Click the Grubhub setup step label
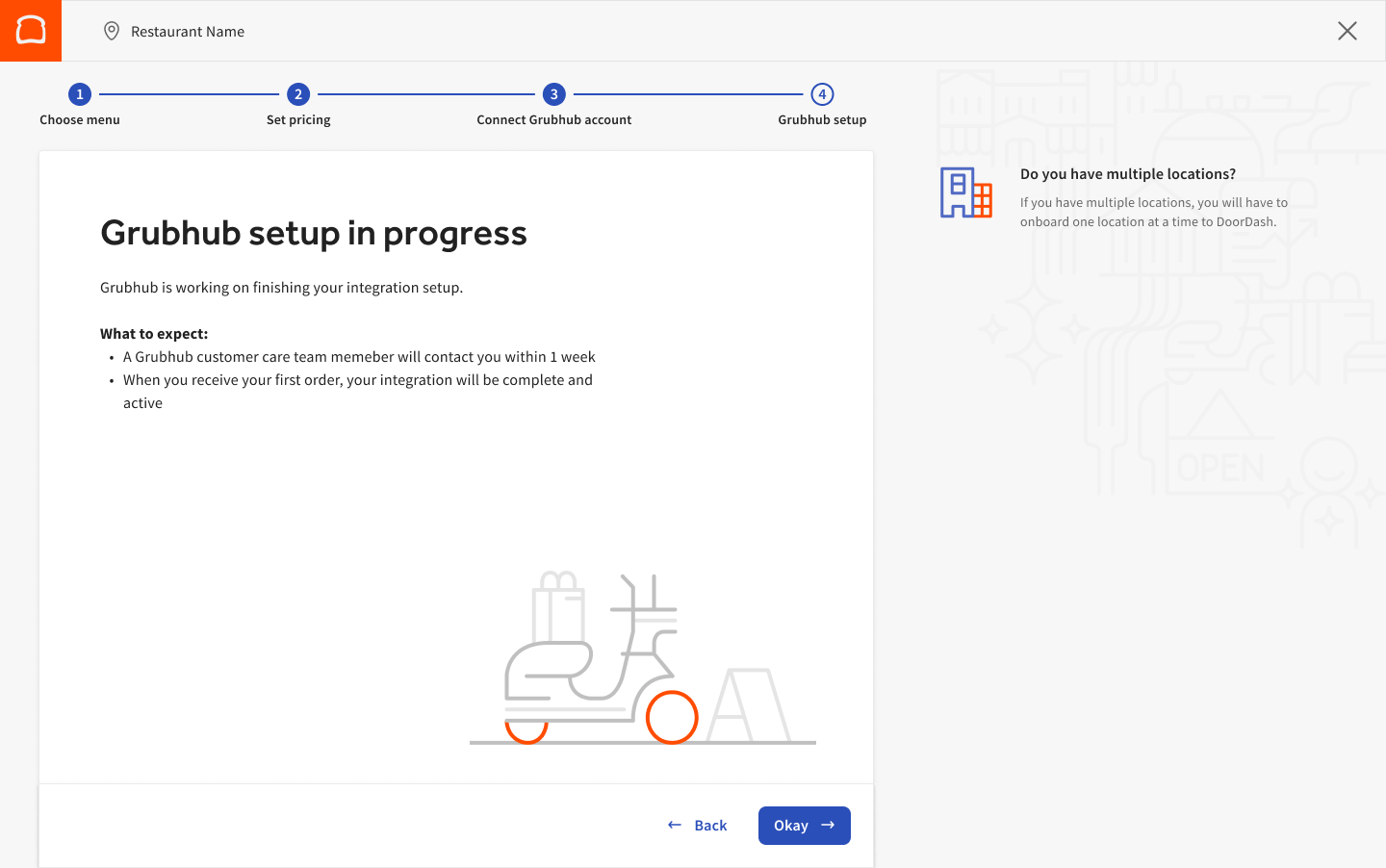 822,119
